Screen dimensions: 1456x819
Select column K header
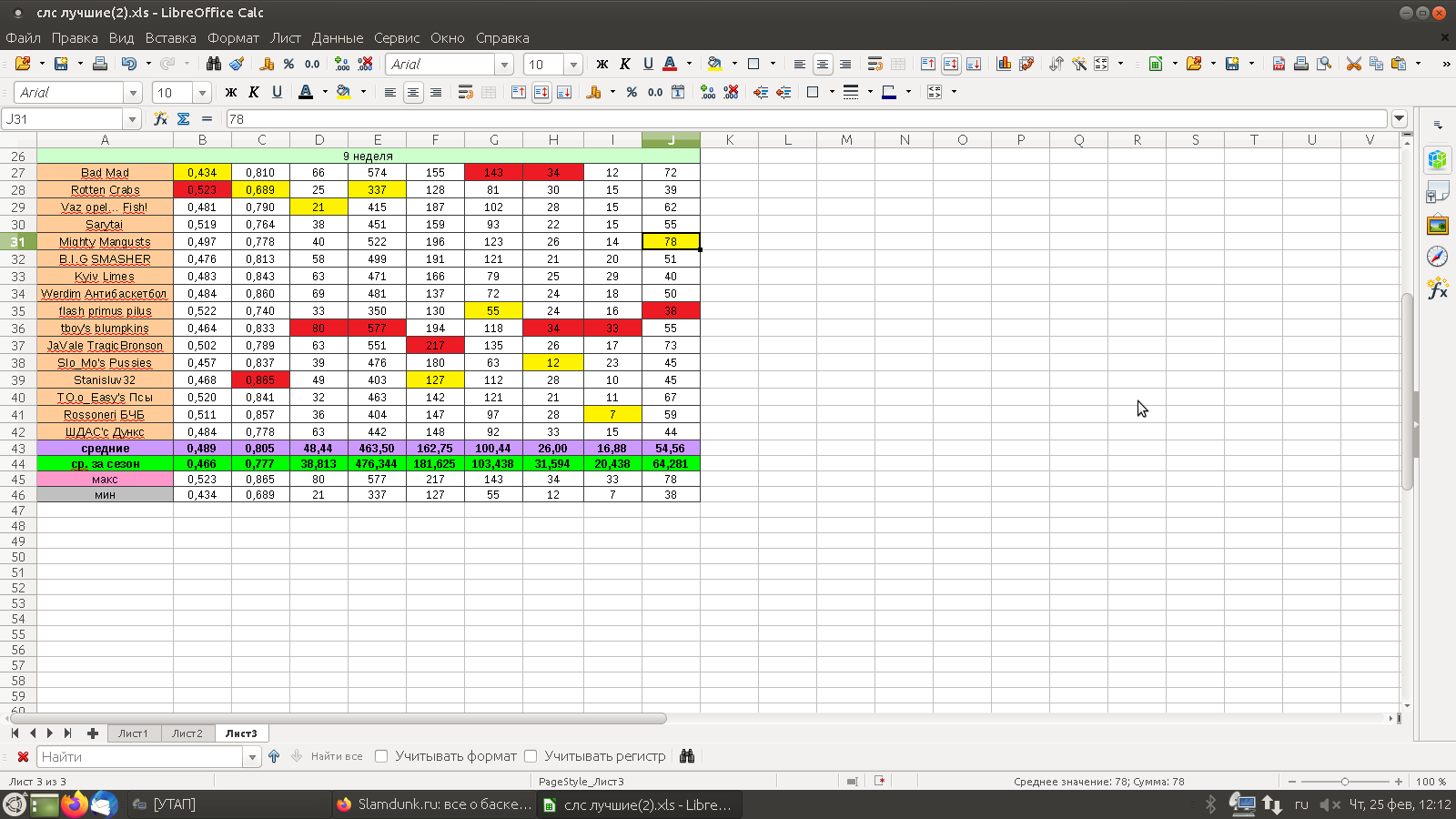click(x=729, y=139)
